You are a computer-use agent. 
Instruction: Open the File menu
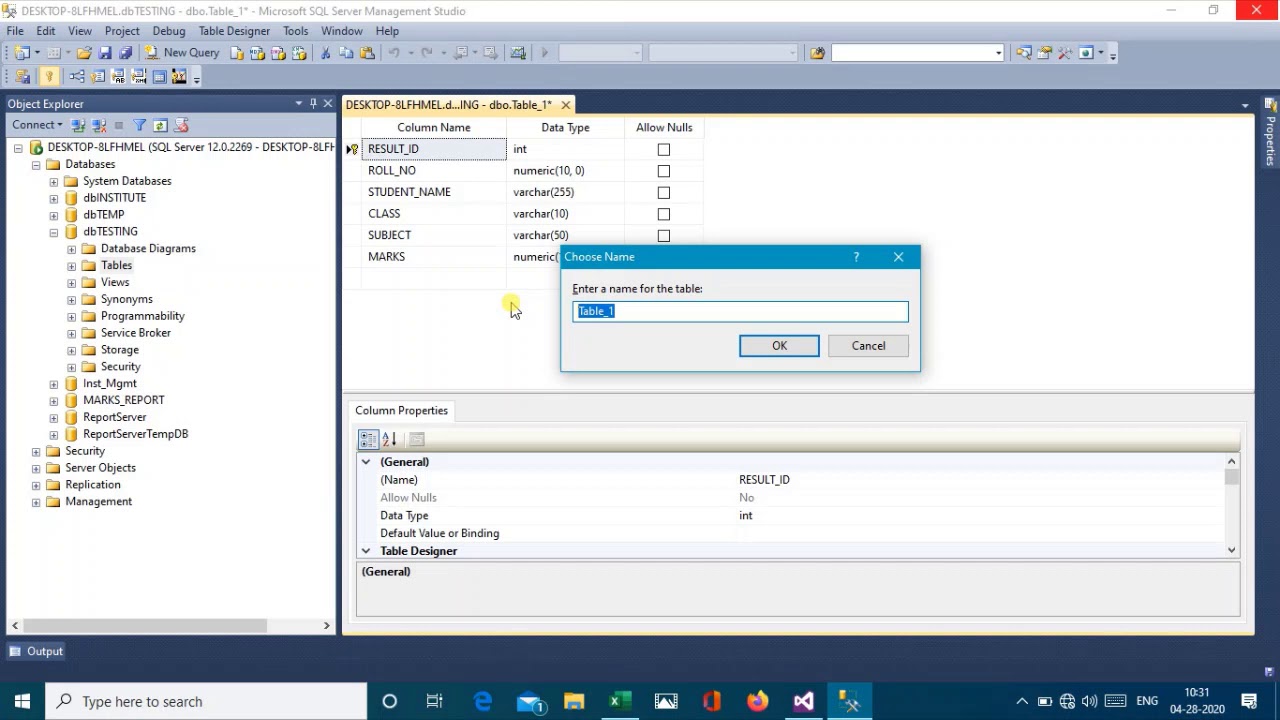coord(15,31)
